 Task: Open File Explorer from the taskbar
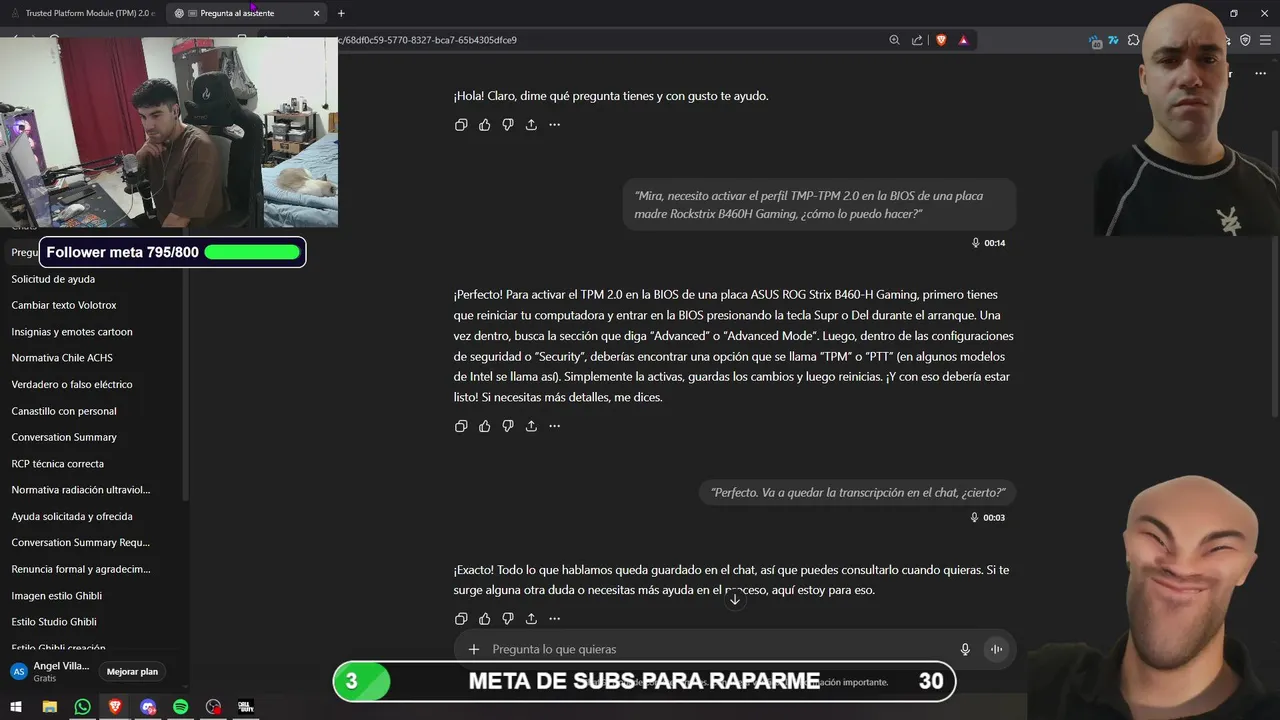click(x=49, y=707)
